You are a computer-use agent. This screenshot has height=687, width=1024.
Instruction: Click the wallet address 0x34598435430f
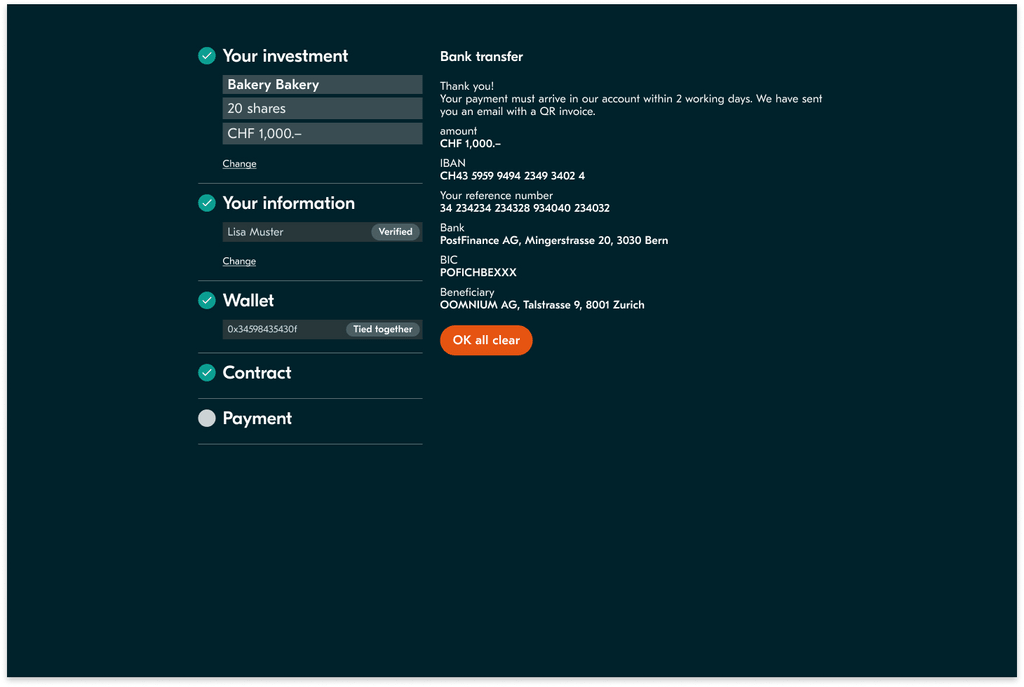tap(262, 329)
